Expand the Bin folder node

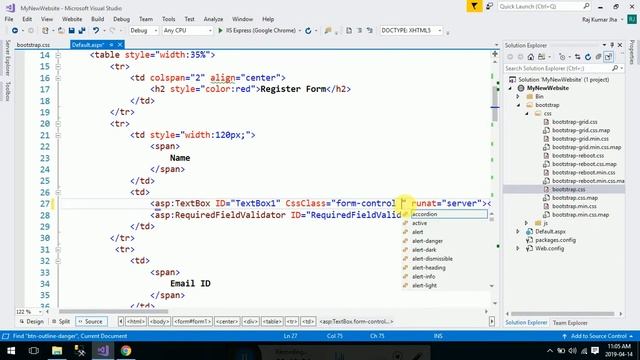pyautogui.click(x=518, y=97)
